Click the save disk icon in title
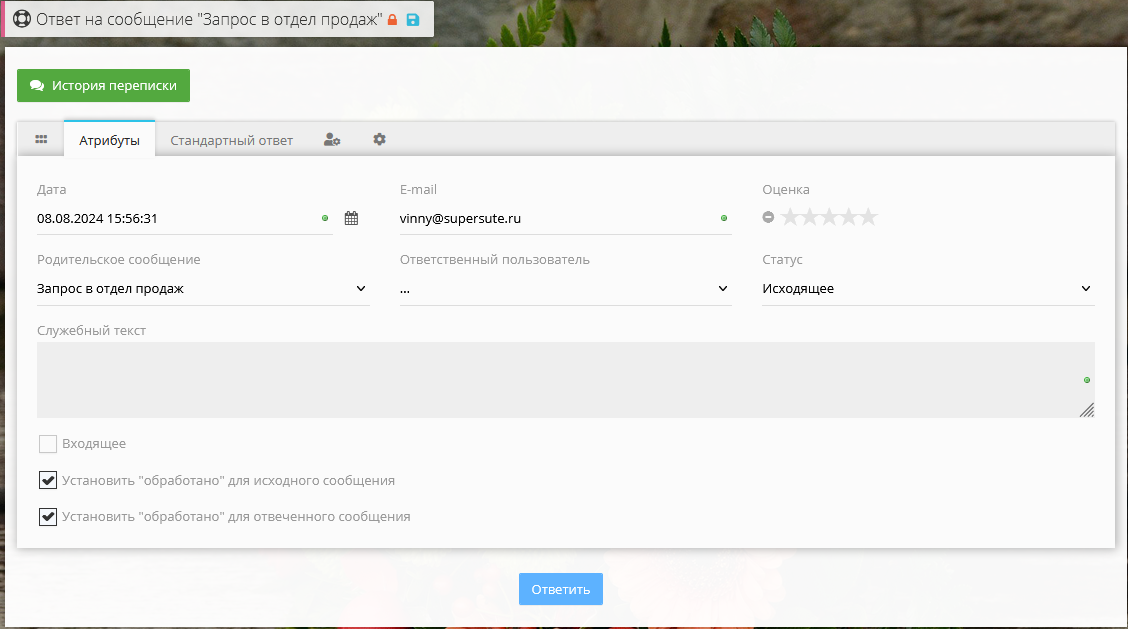The image size is (1128, 629). click(413, 20)
